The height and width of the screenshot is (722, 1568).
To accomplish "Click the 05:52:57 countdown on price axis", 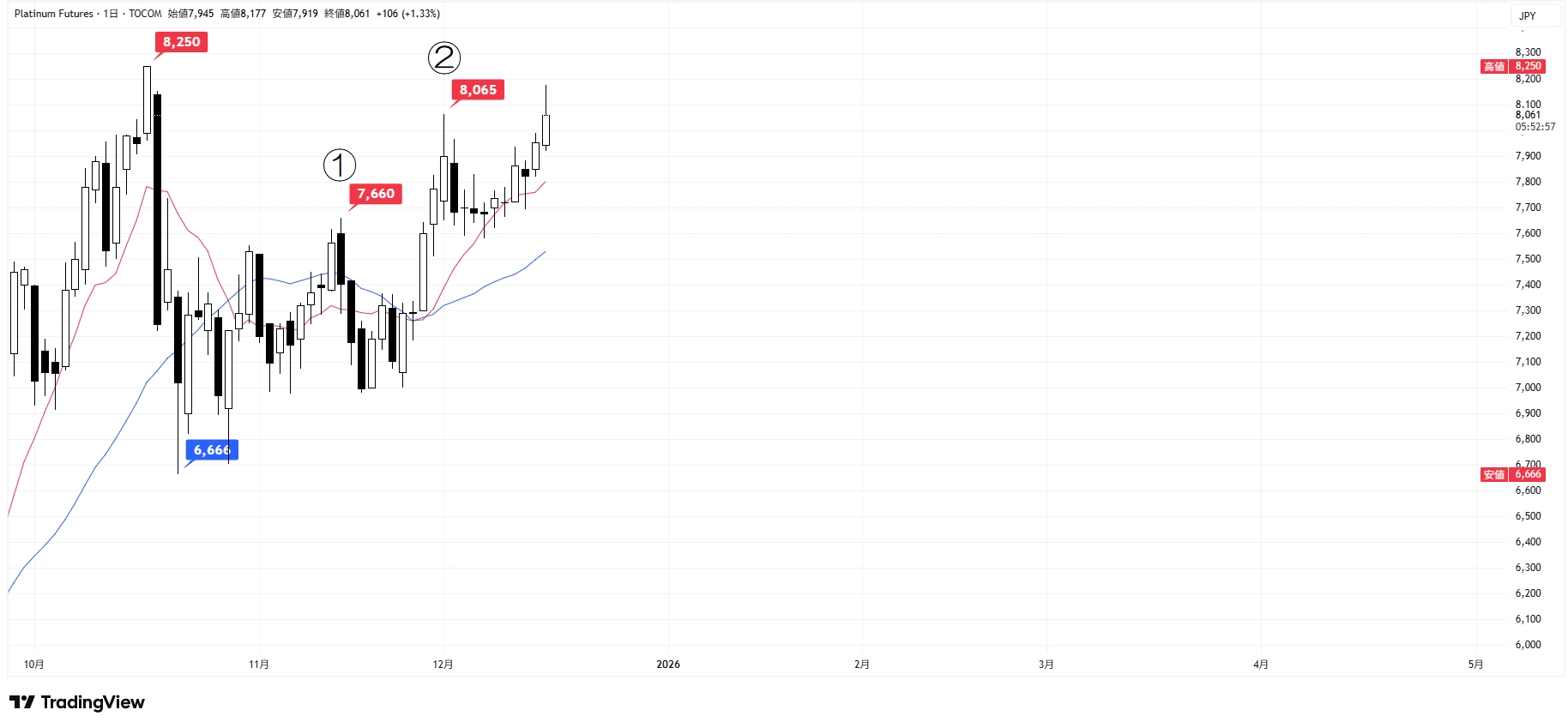I will 1535,127.
